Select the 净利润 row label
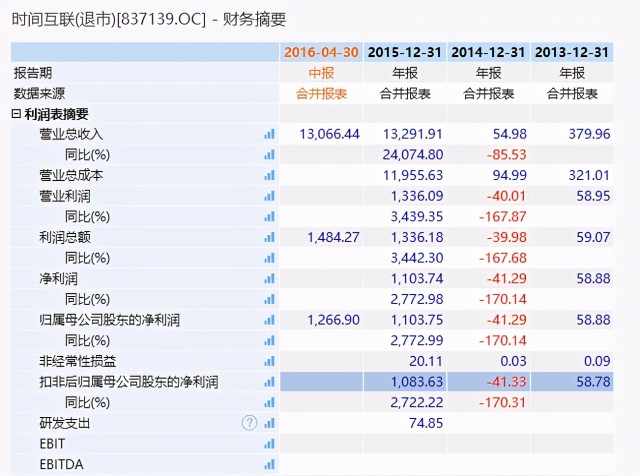640x476 pixels. click(58, 279)
